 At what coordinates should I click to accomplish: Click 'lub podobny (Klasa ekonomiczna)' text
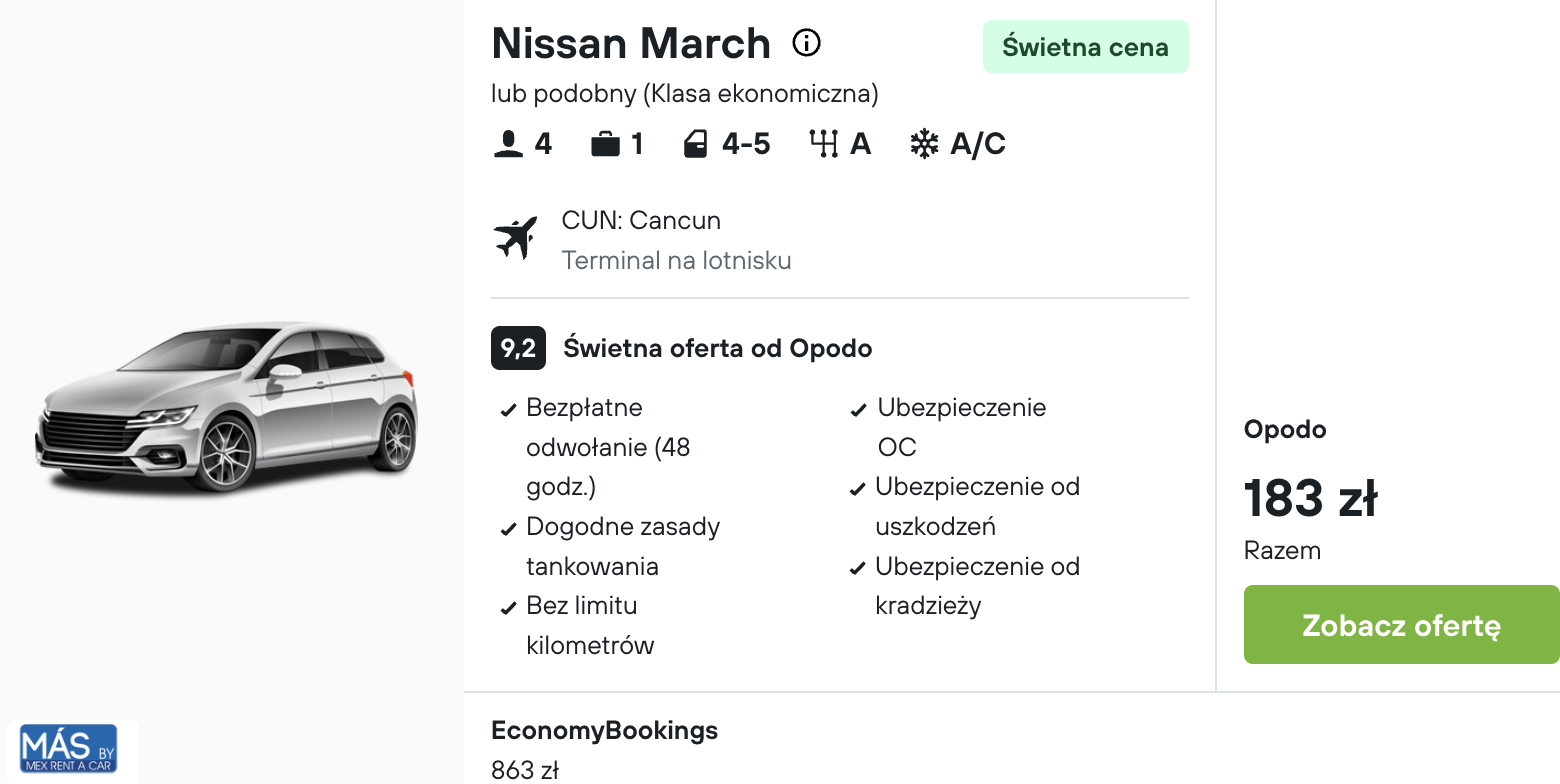(x=685, y=94)
